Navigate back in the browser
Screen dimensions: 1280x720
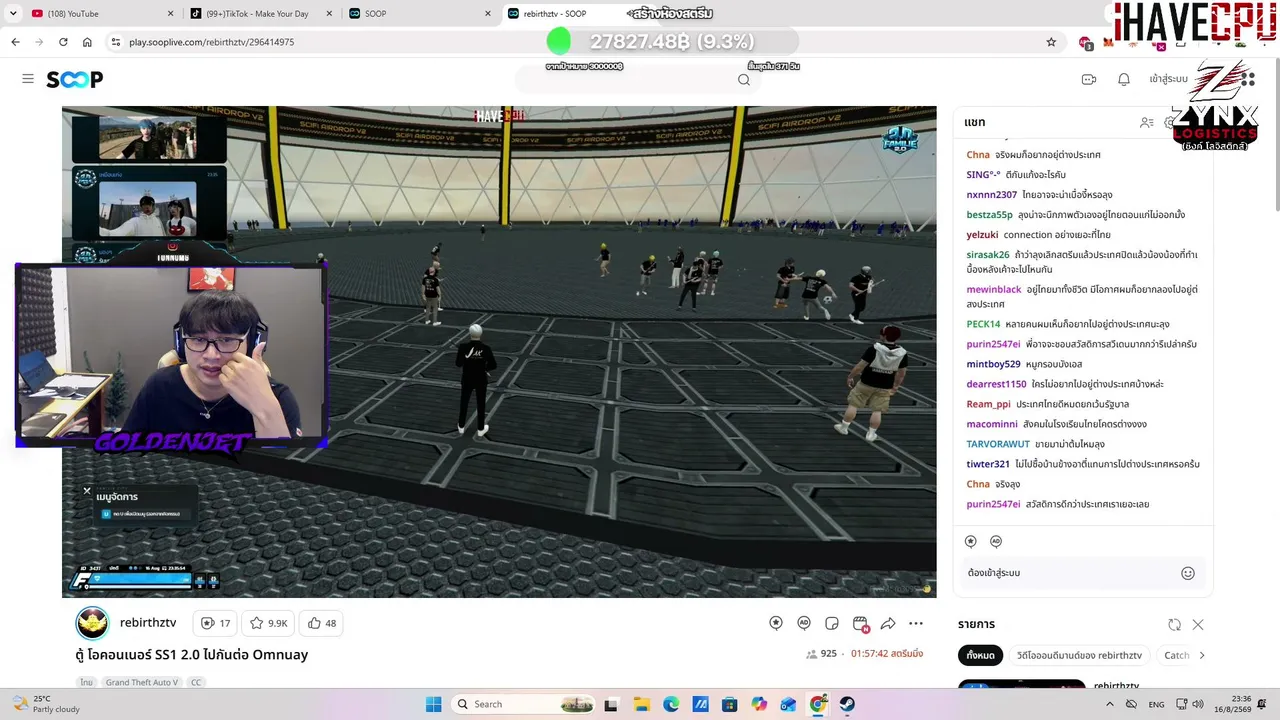coord(15,42)
